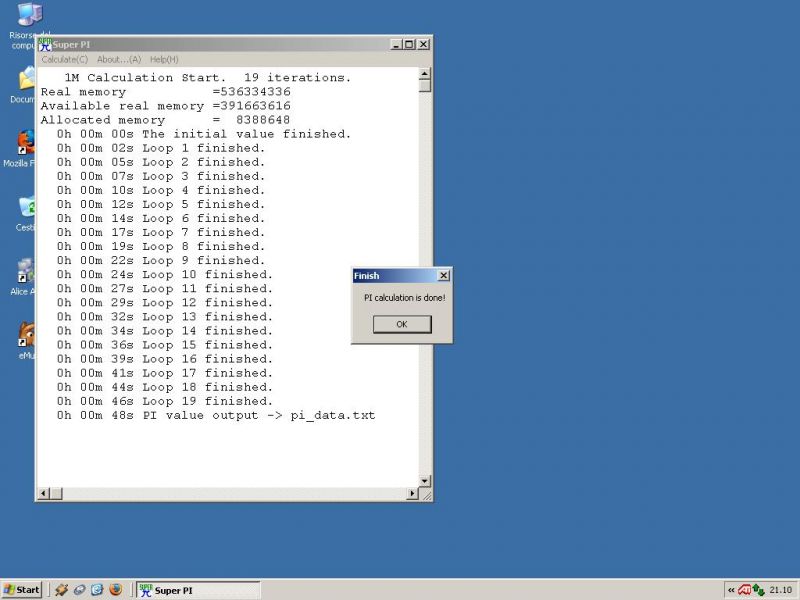This screenshot has height=600, width=800.
Task: Click the 'Available real memory =391663616' line
Action: point(166,106)
